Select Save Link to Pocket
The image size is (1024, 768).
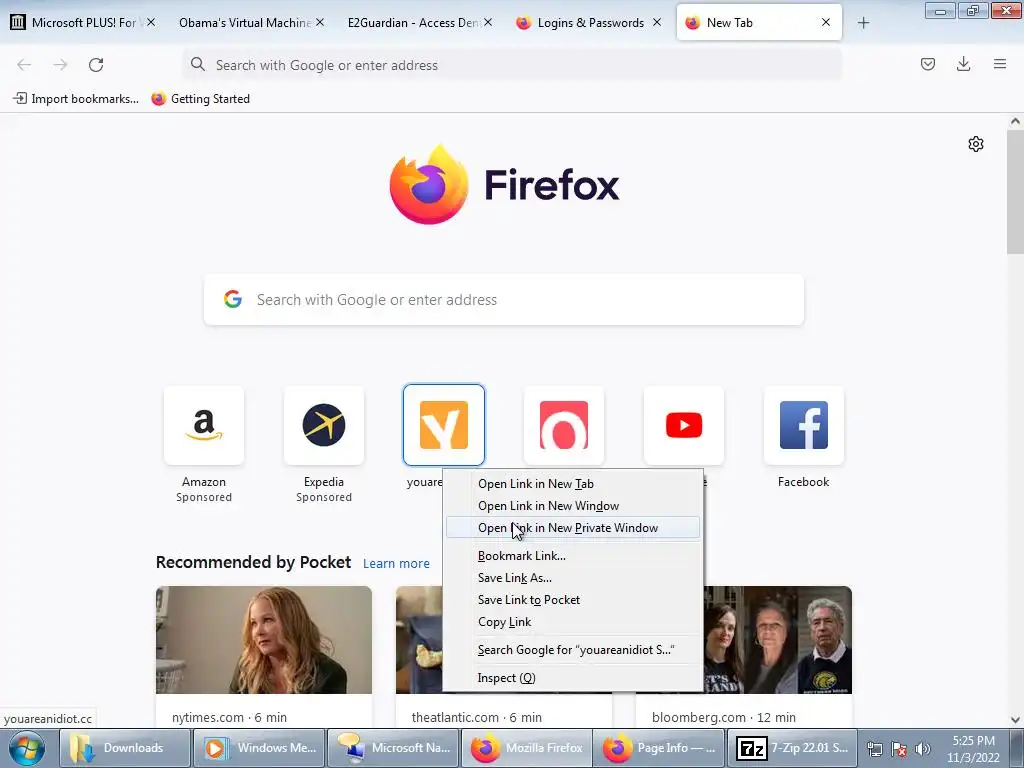573,600
